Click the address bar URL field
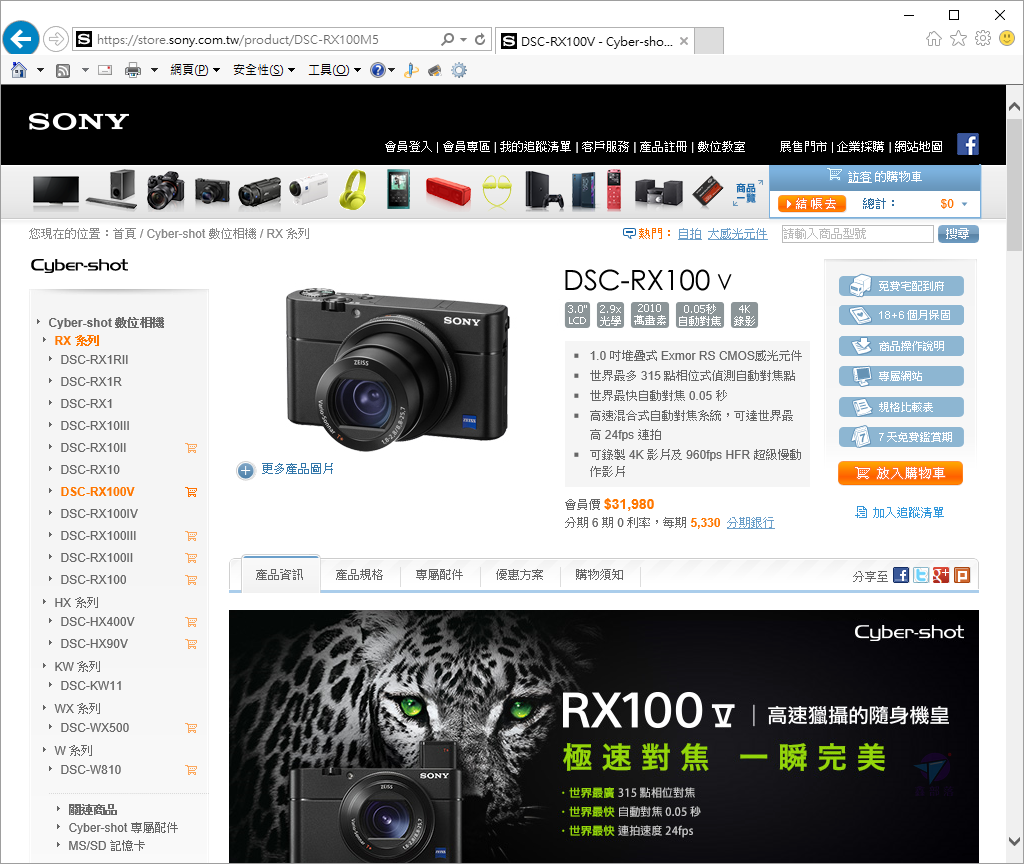Image resolution: width=1024 pixels, height=864 pixels. pos(264,39)
